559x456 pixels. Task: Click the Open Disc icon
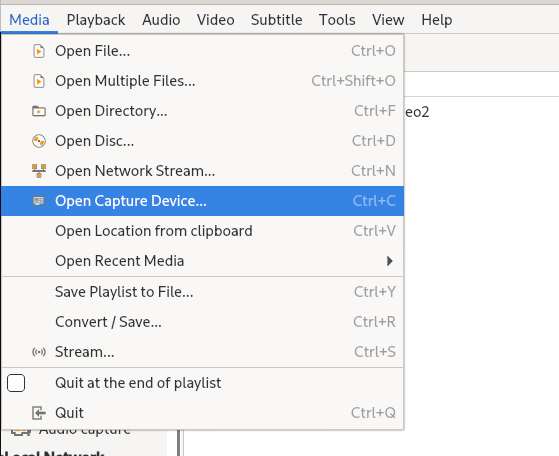click(x=39, y=141)
